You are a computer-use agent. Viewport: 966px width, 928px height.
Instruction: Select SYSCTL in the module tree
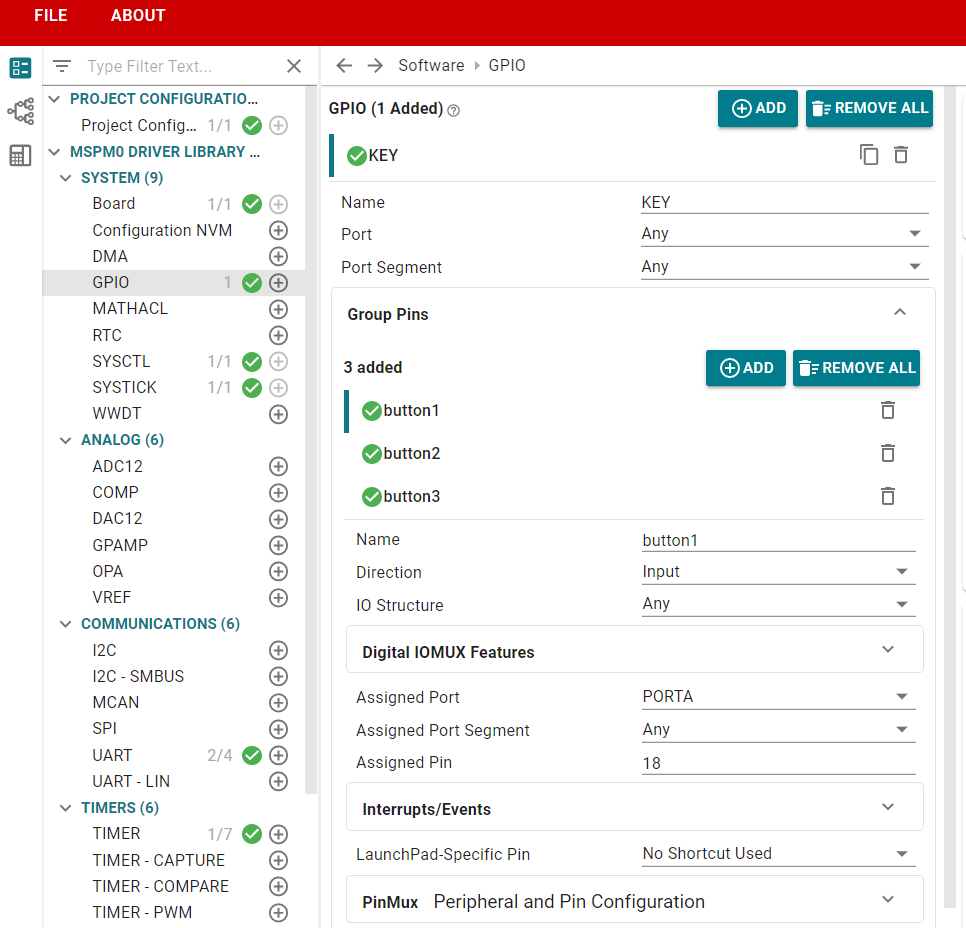121,362
